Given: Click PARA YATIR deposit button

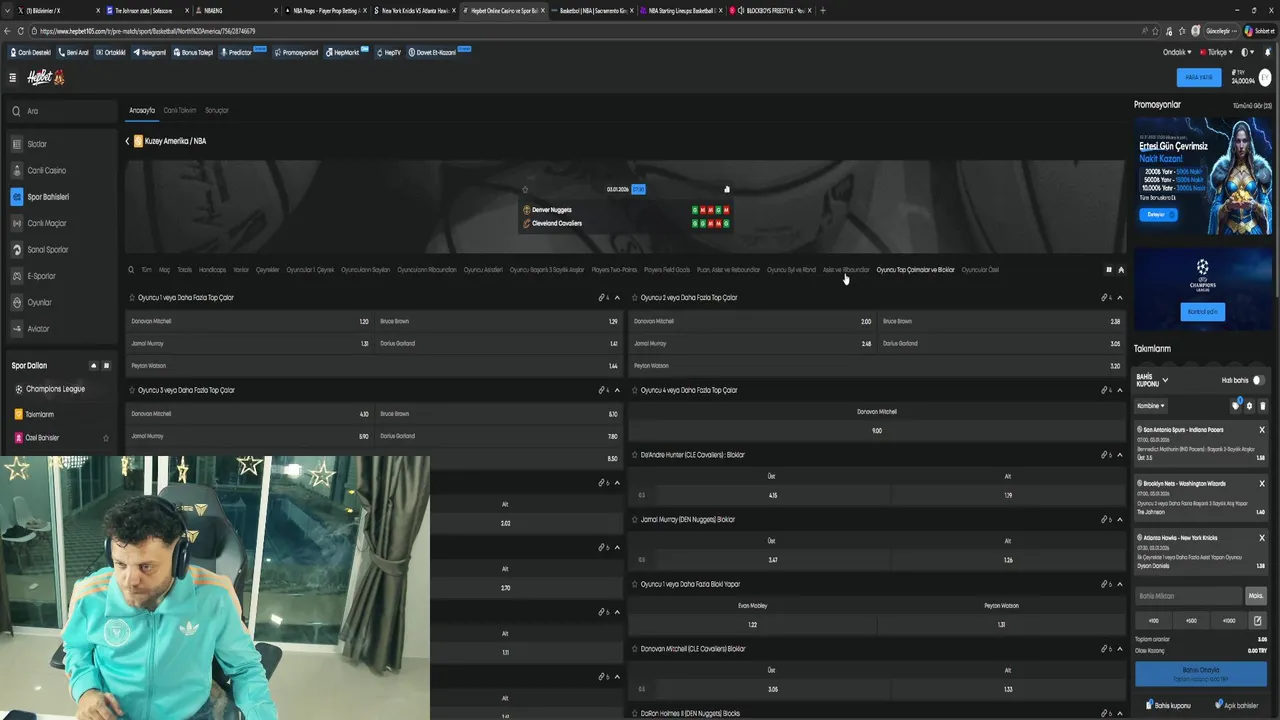Looking at the screenshot, I should [1199, 77].
